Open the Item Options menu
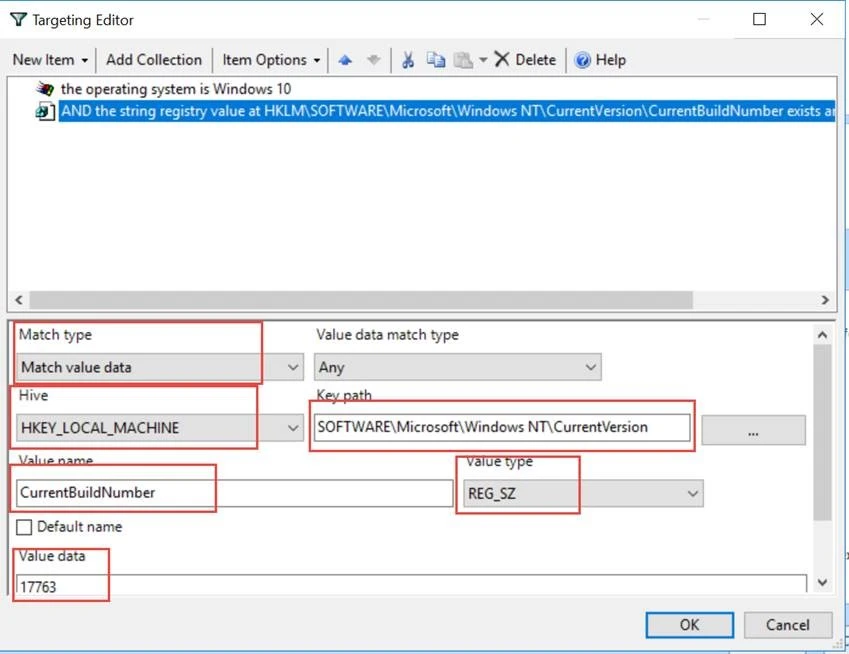Image resolution: width=849 pixels, height=654 pixels. (x=272, y=60)
